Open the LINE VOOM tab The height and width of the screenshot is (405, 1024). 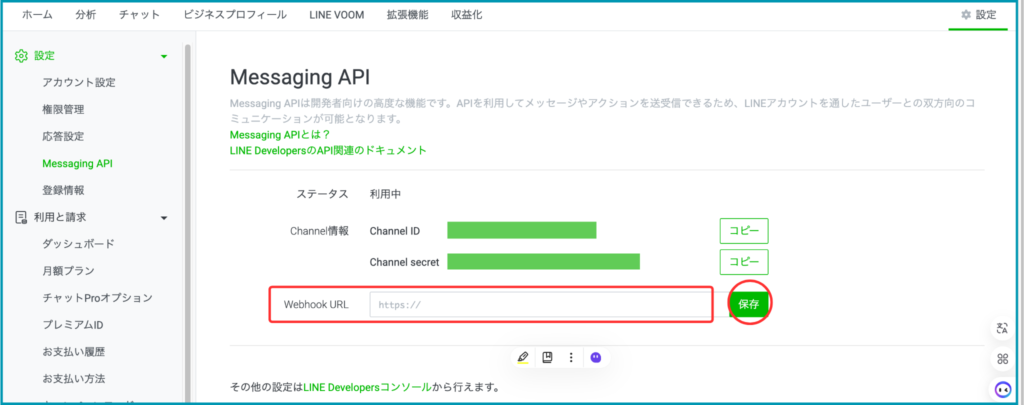tap(337, 15)
